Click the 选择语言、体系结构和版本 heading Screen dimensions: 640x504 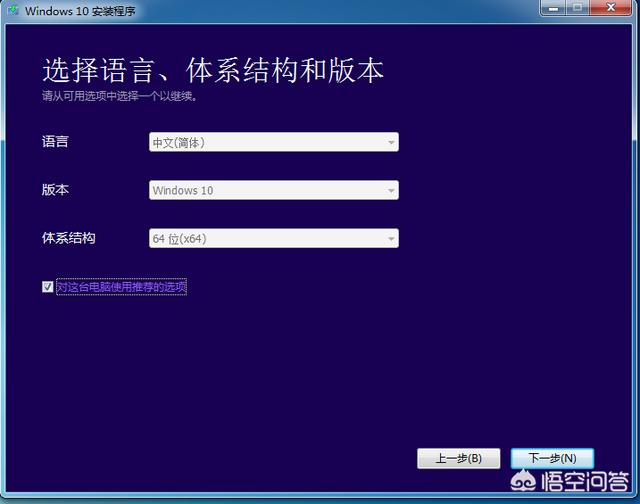(213, 70)
